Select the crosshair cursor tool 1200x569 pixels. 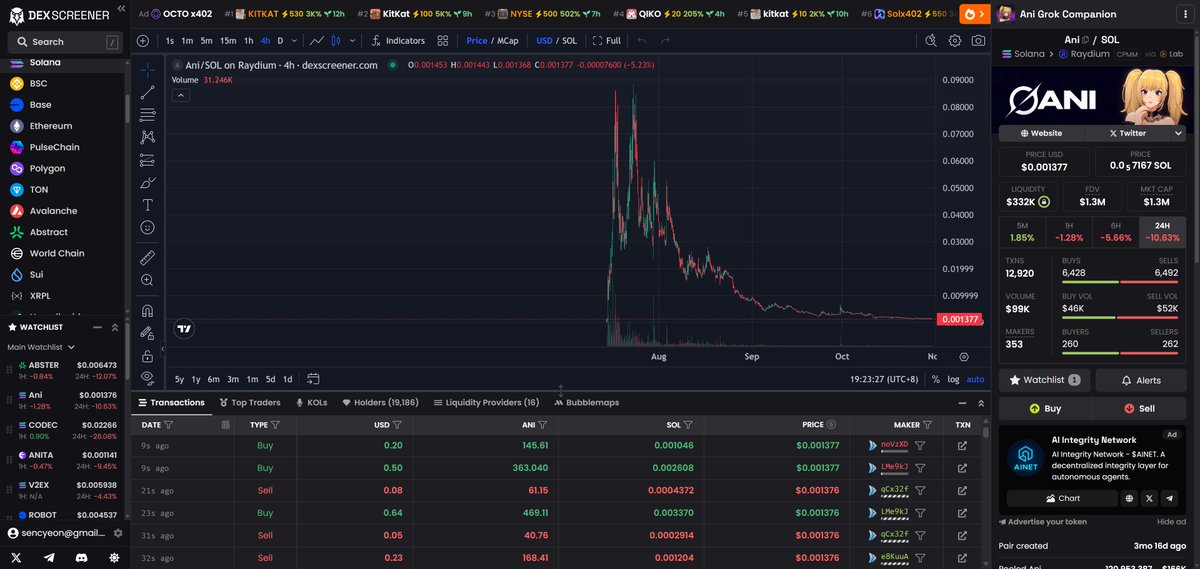148,70
